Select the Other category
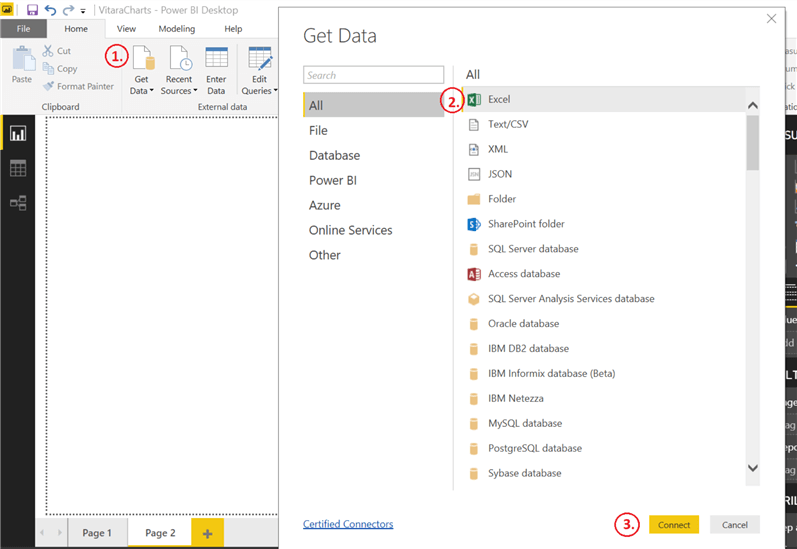 point(374,255)
